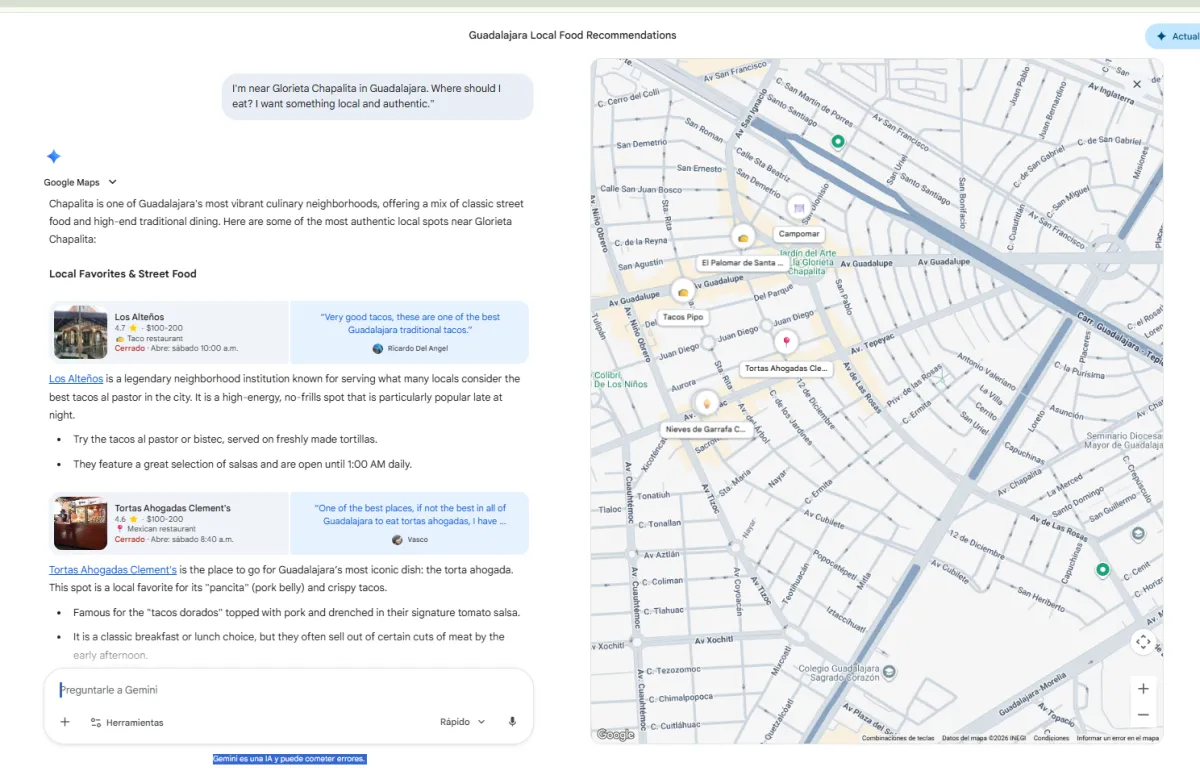Click the Seminario Diocesano Mayor de Guadalajara label
This screenshot has width=1200, height=775.
1122,440
